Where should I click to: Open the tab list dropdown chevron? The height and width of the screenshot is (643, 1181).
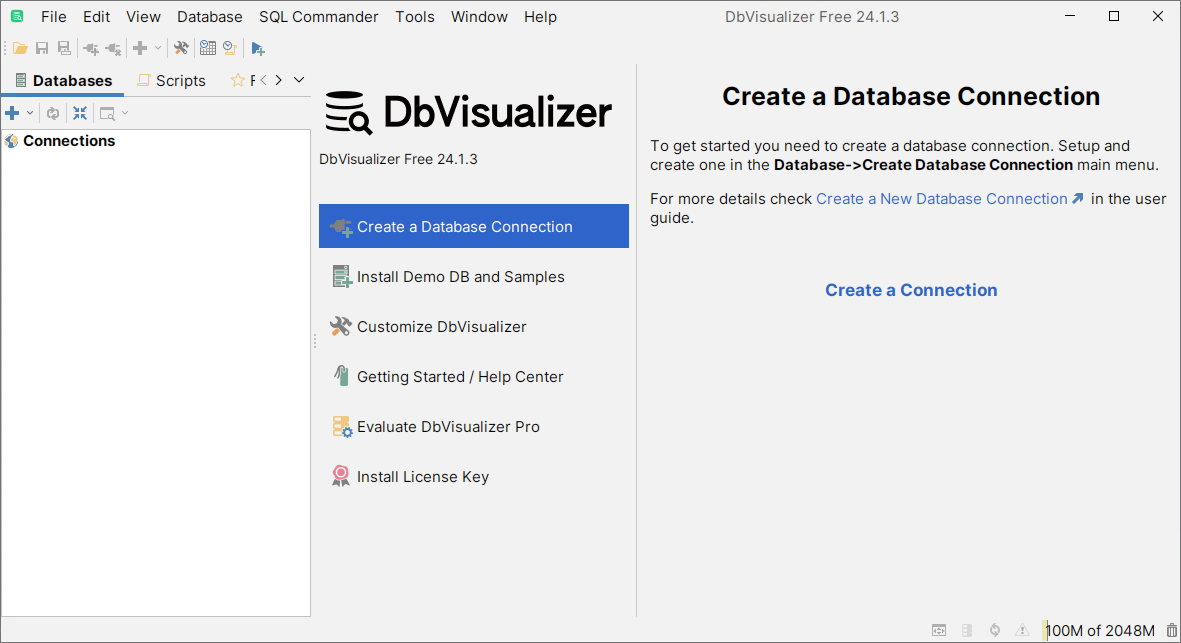tap(299, 80)
